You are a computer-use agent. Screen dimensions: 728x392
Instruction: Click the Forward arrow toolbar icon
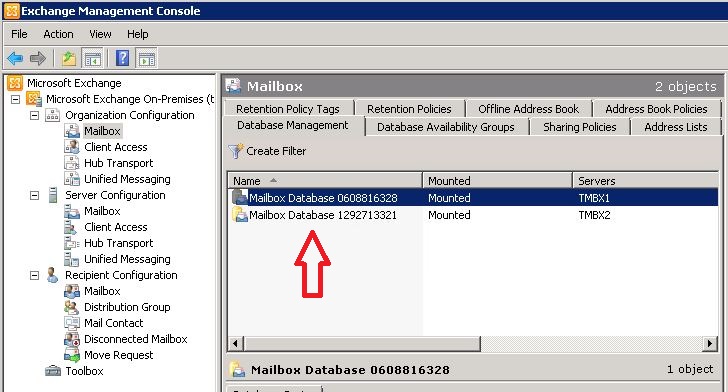[x=38, y=59]
